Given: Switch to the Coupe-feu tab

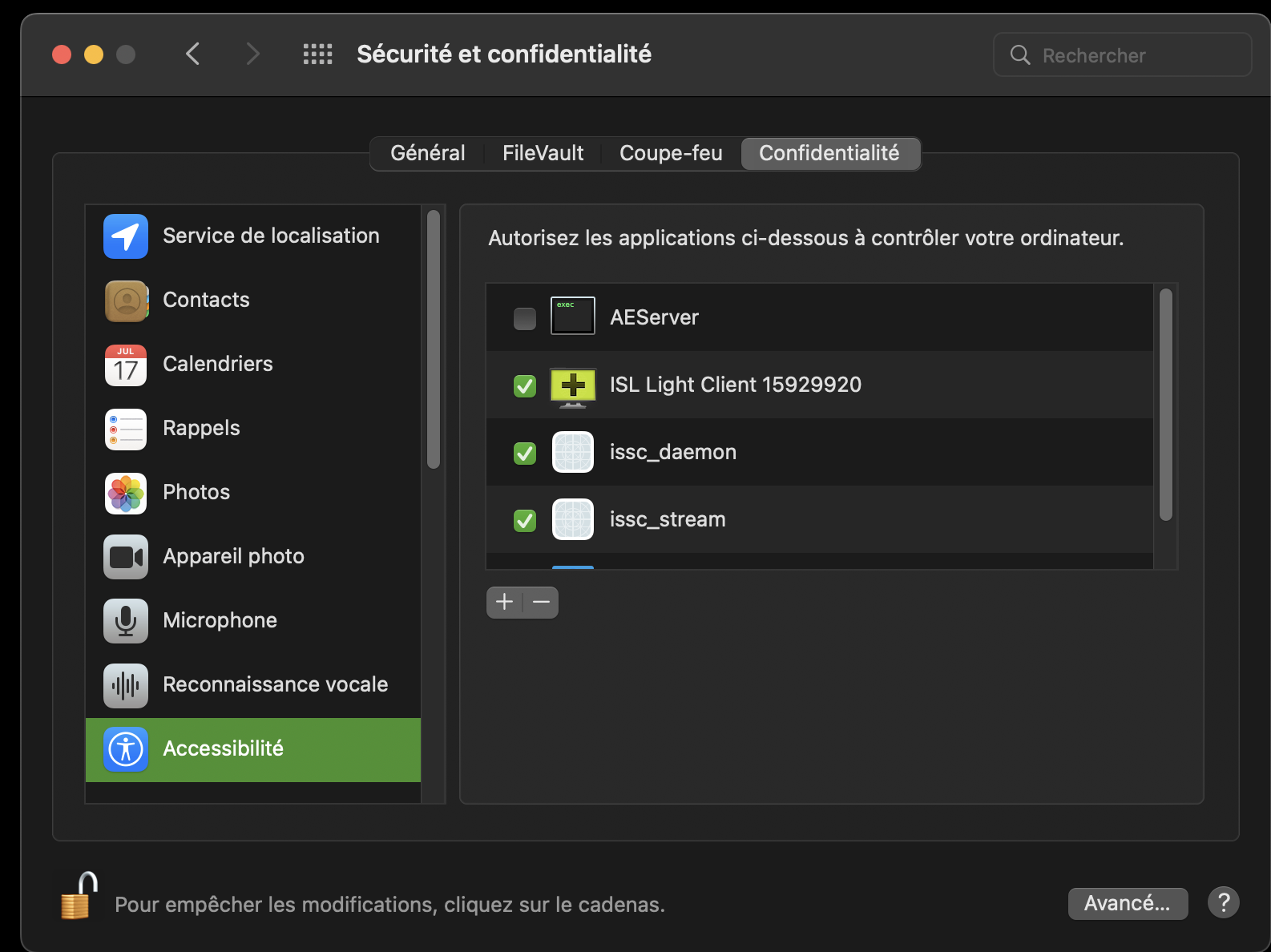Looking at the screenshot, I should [x=671, y=153].
